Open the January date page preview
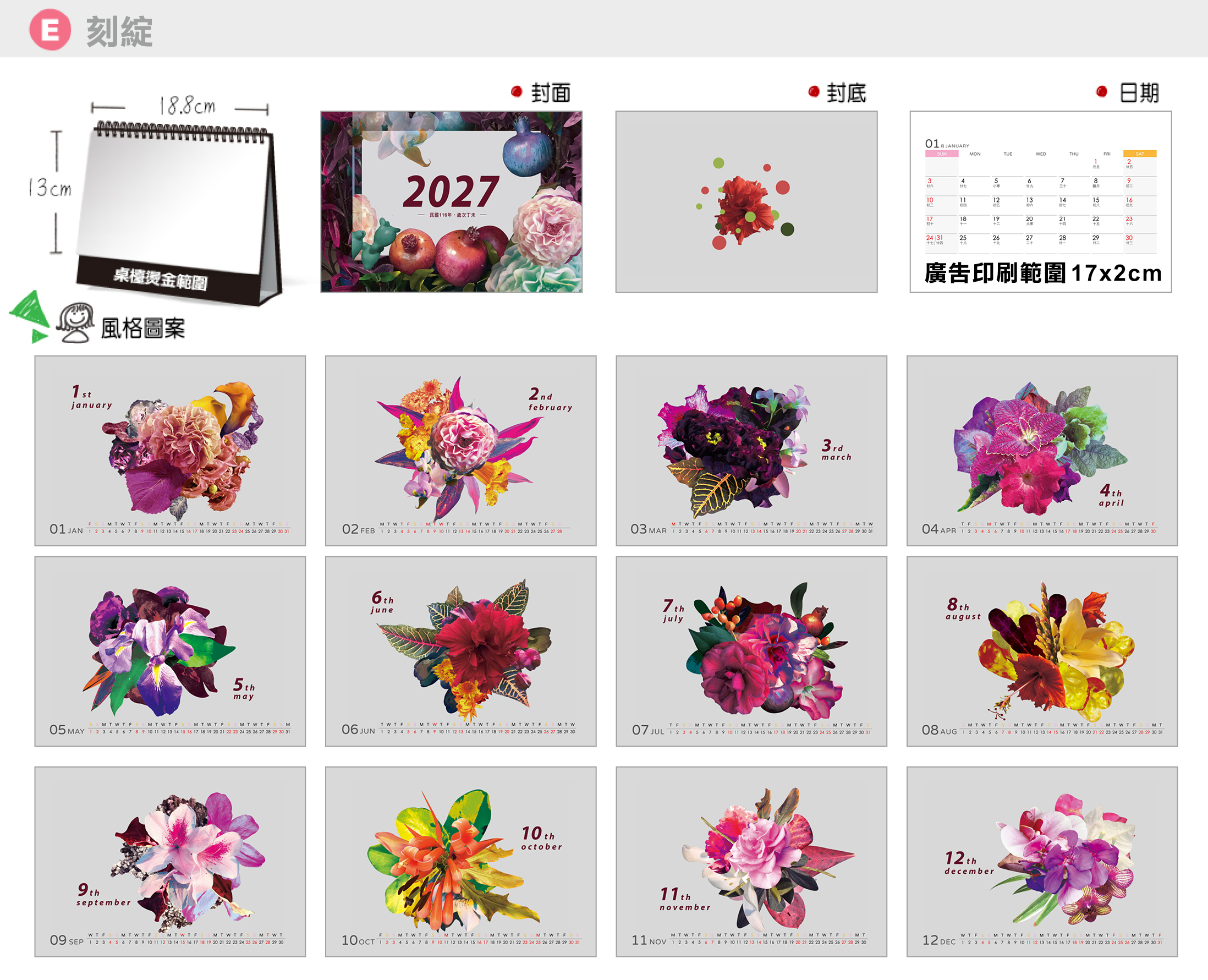 [1040, 201]
